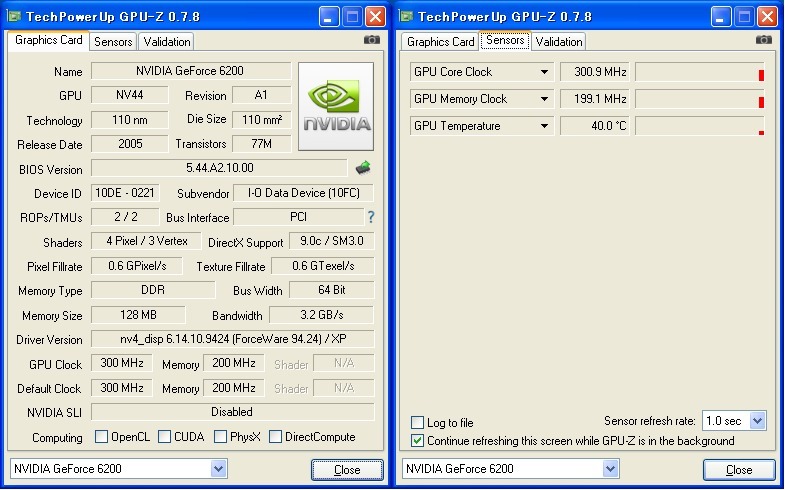Click the BIOS Version field 5.44.A2.10.00
The height and width of the screenshot is (490, 785).
coord(219,168)
